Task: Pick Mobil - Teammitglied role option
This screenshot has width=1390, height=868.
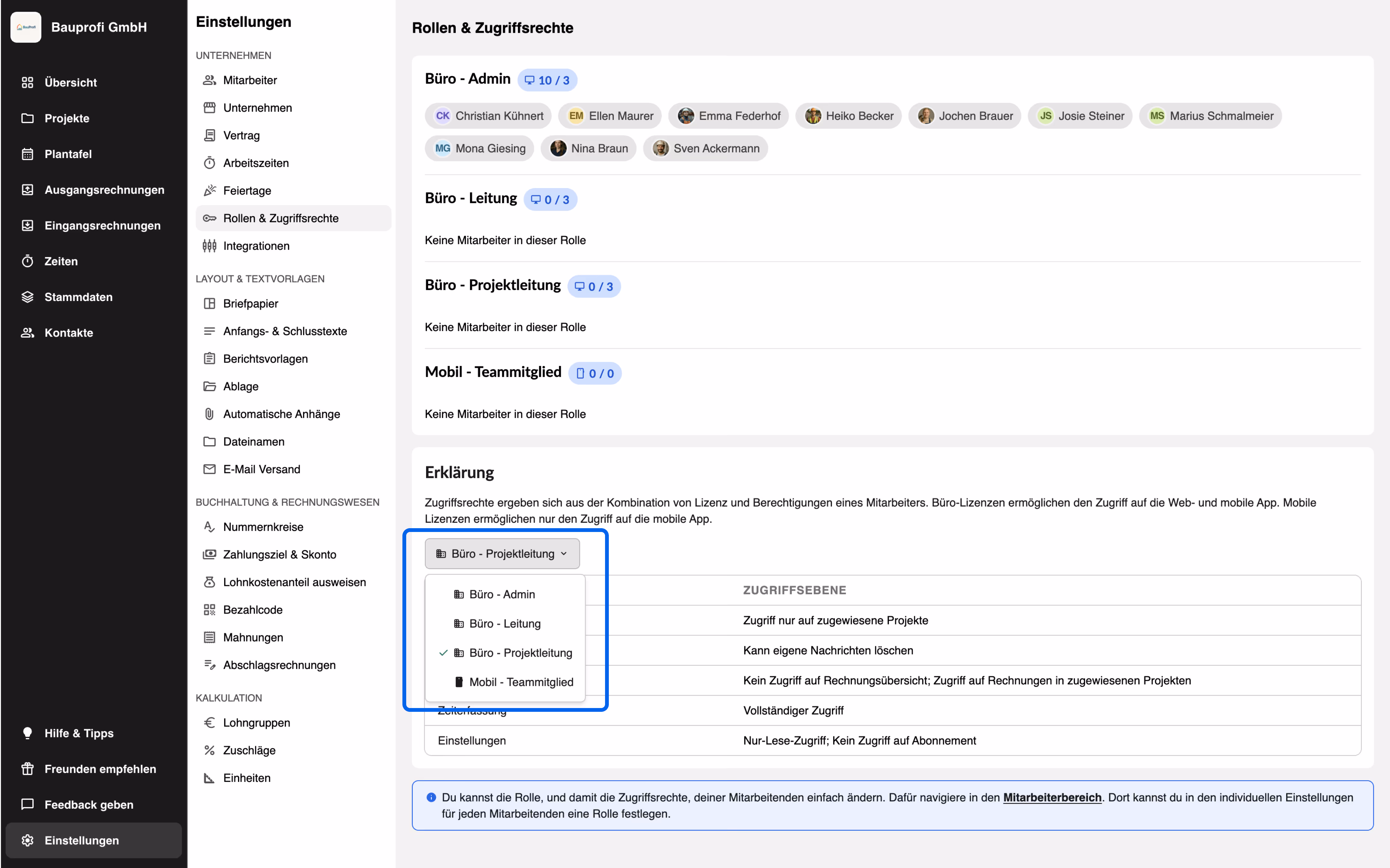Action: [521, 682]
